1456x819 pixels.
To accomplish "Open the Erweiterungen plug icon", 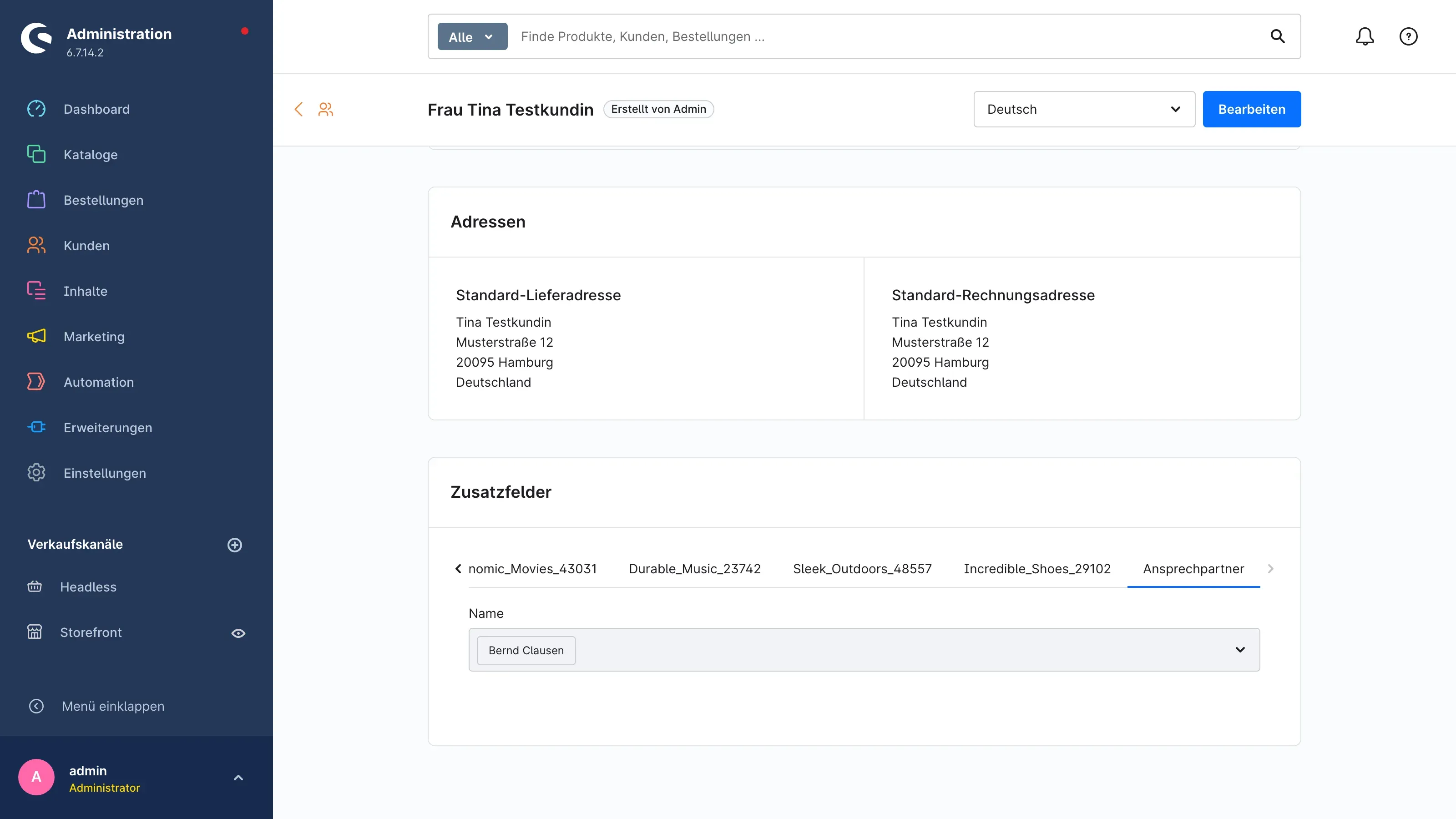I will [x=36, y=427].
